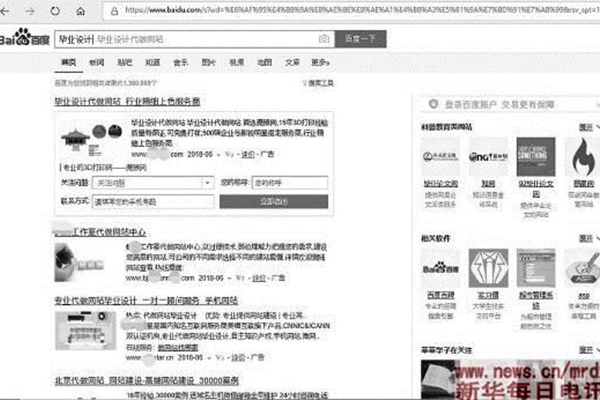Click the browser address bar URL

(362, 11)
